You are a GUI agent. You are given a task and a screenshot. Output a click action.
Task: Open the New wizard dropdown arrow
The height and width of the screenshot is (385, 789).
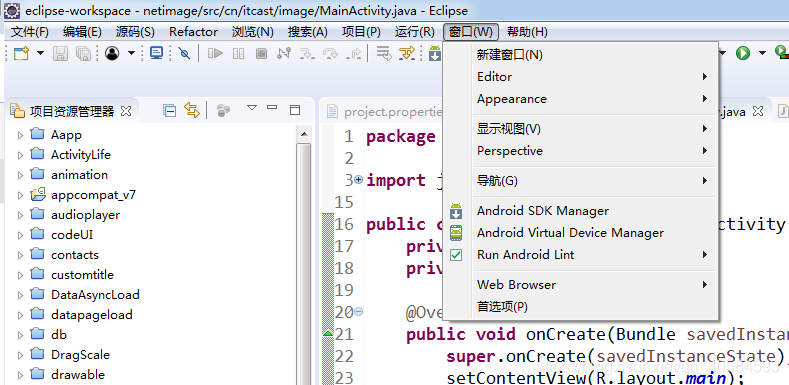[40, 53]
